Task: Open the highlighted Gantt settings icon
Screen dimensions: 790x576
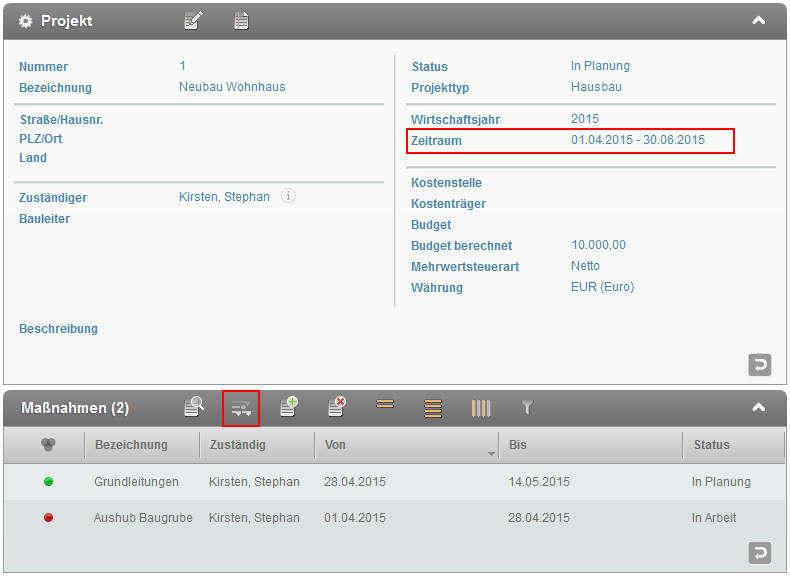Action: [x=241, y=408]
